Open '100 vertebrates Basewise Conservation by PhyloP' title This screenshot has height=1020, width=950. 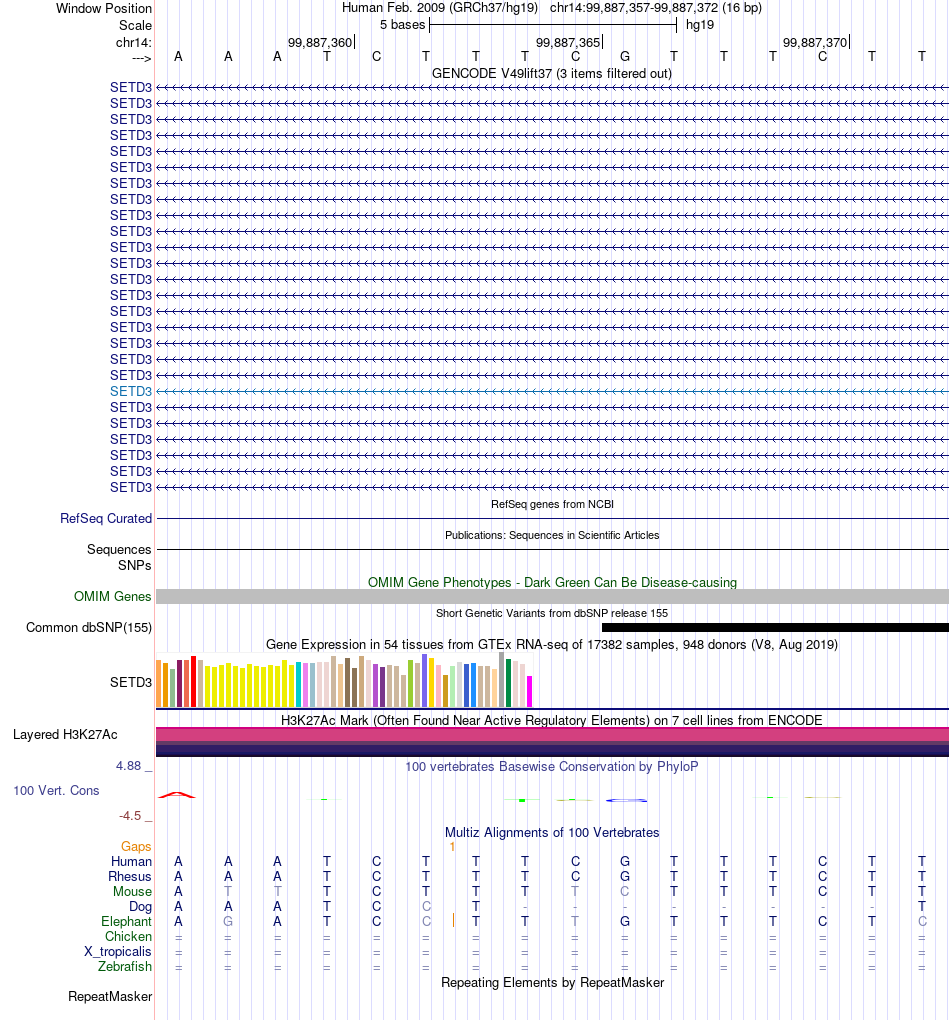coord(552,766)
